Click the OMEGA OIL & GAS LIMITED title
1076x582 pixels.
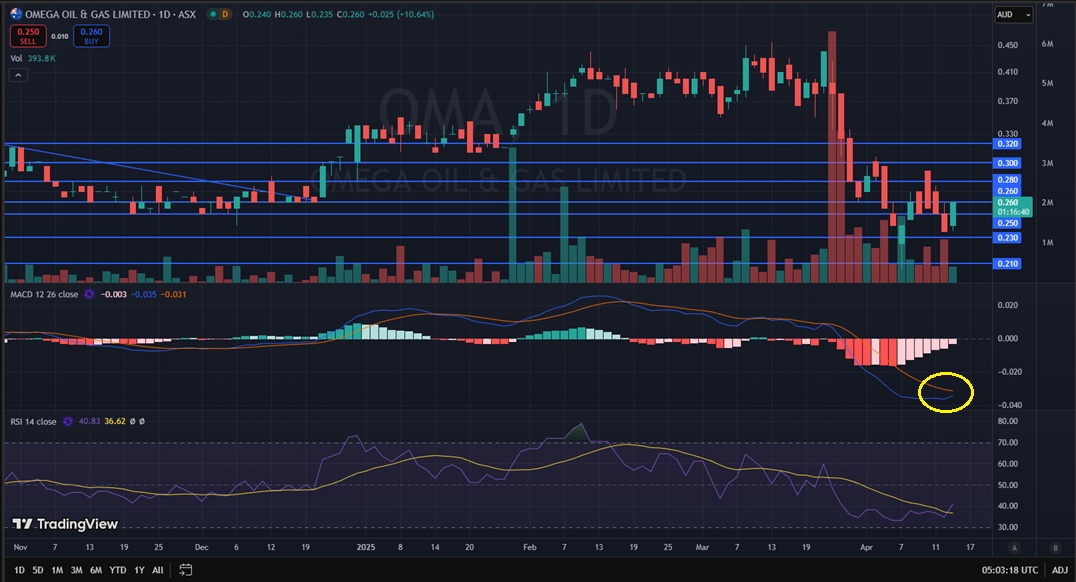(87, 14)
